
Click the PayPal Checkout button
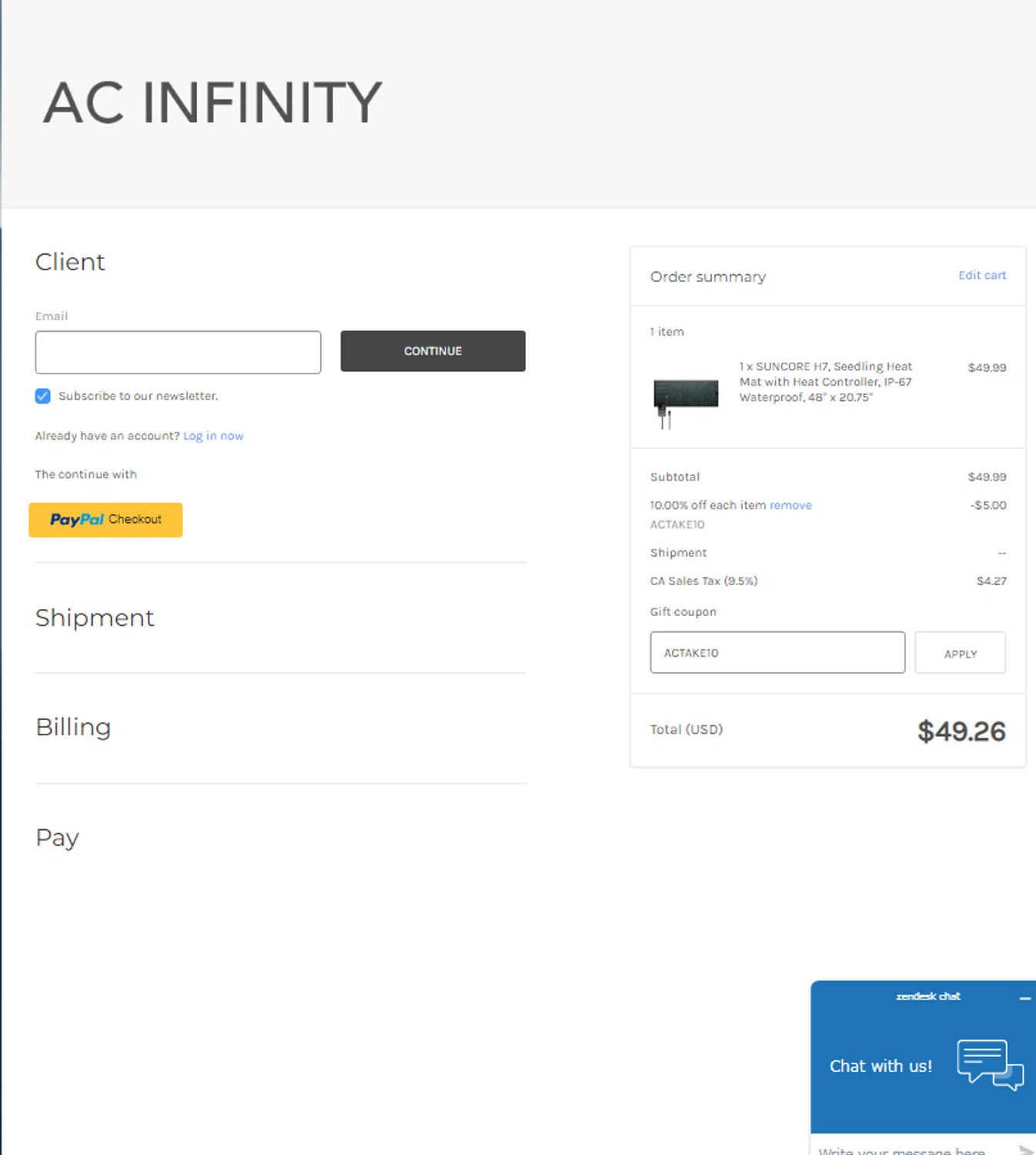pyautogui.click(x=105, y=520)
